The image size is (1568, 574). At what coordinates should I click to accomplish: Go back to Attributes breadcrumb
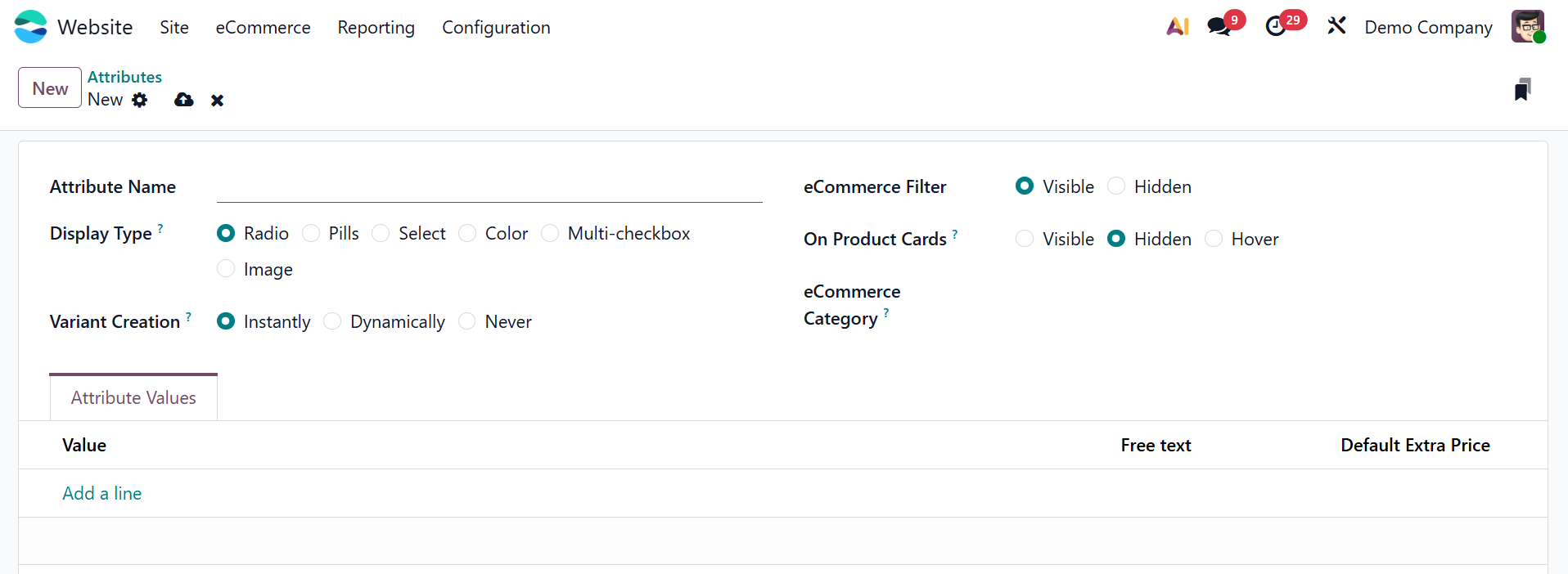(x=124, y=77)
